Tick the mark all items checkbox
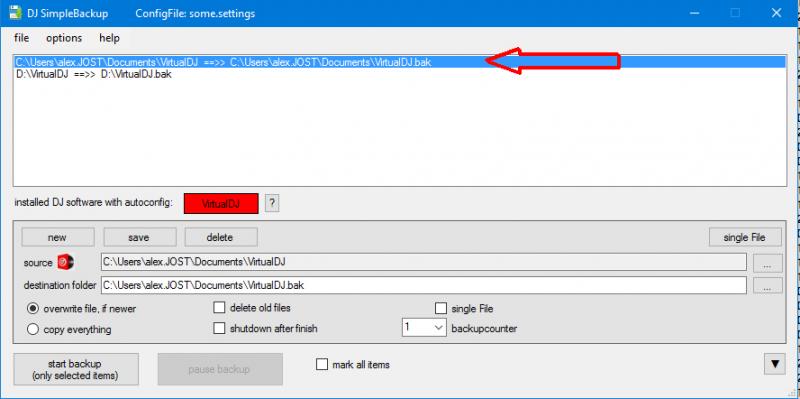 tap(322, 364)
